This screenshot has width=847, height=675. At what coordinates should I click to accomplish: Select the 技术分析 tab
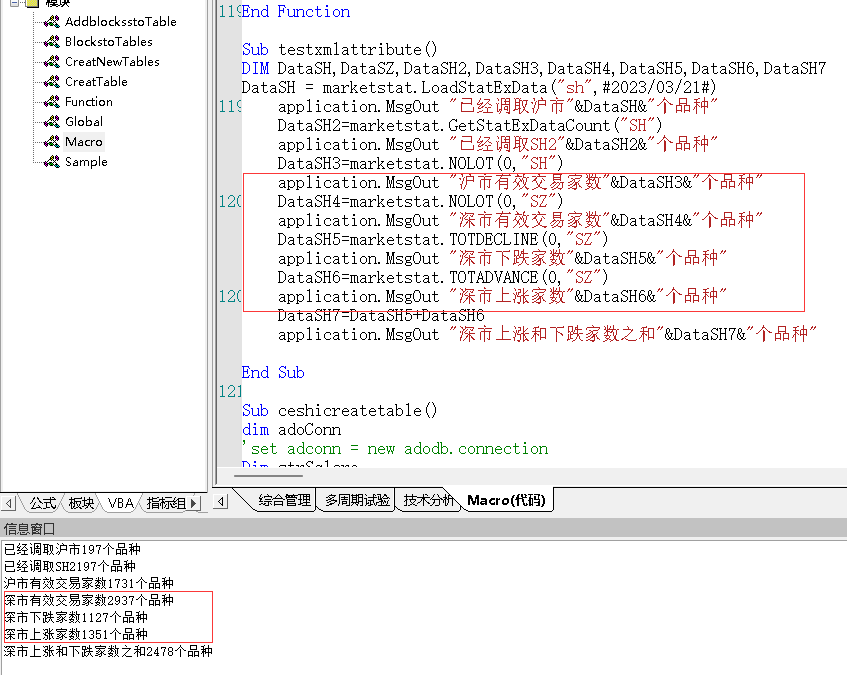(x=429, y=500)
